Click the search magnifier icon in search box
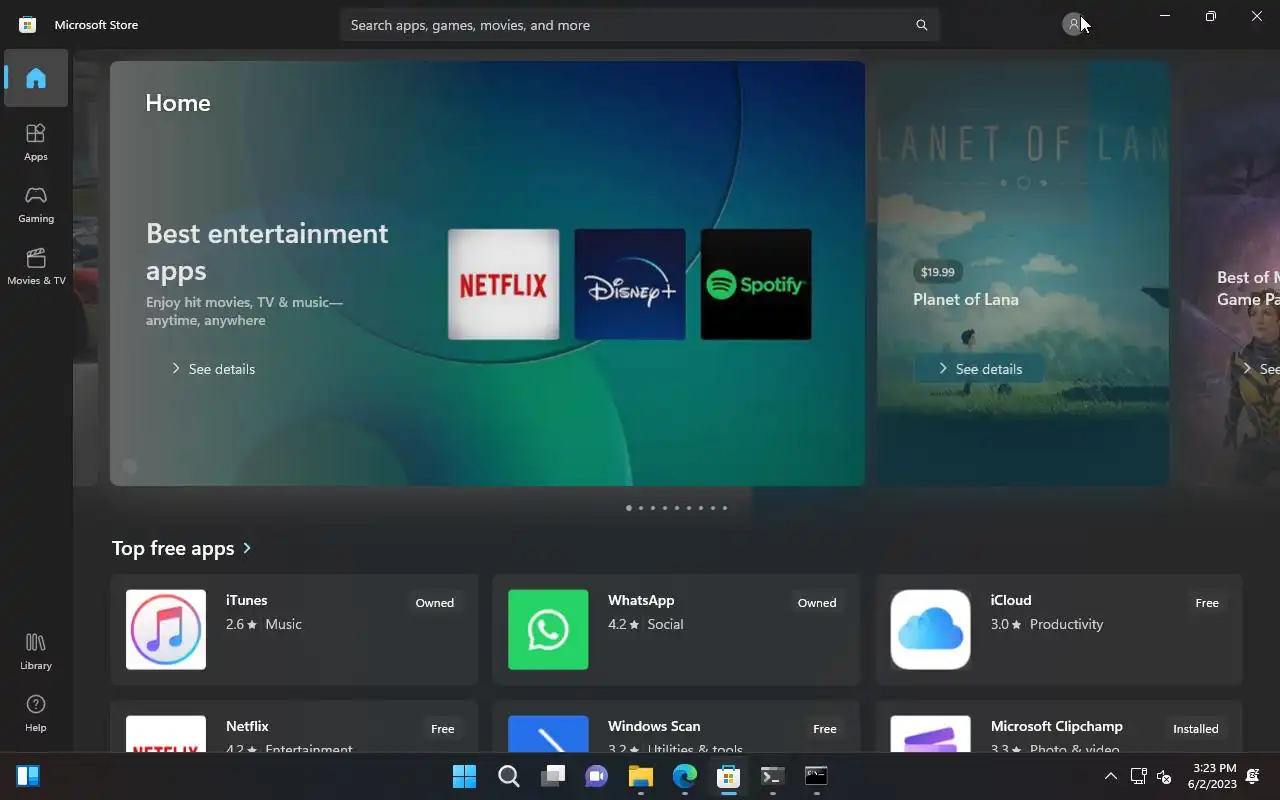1280x800 pixels. point(922,25)
